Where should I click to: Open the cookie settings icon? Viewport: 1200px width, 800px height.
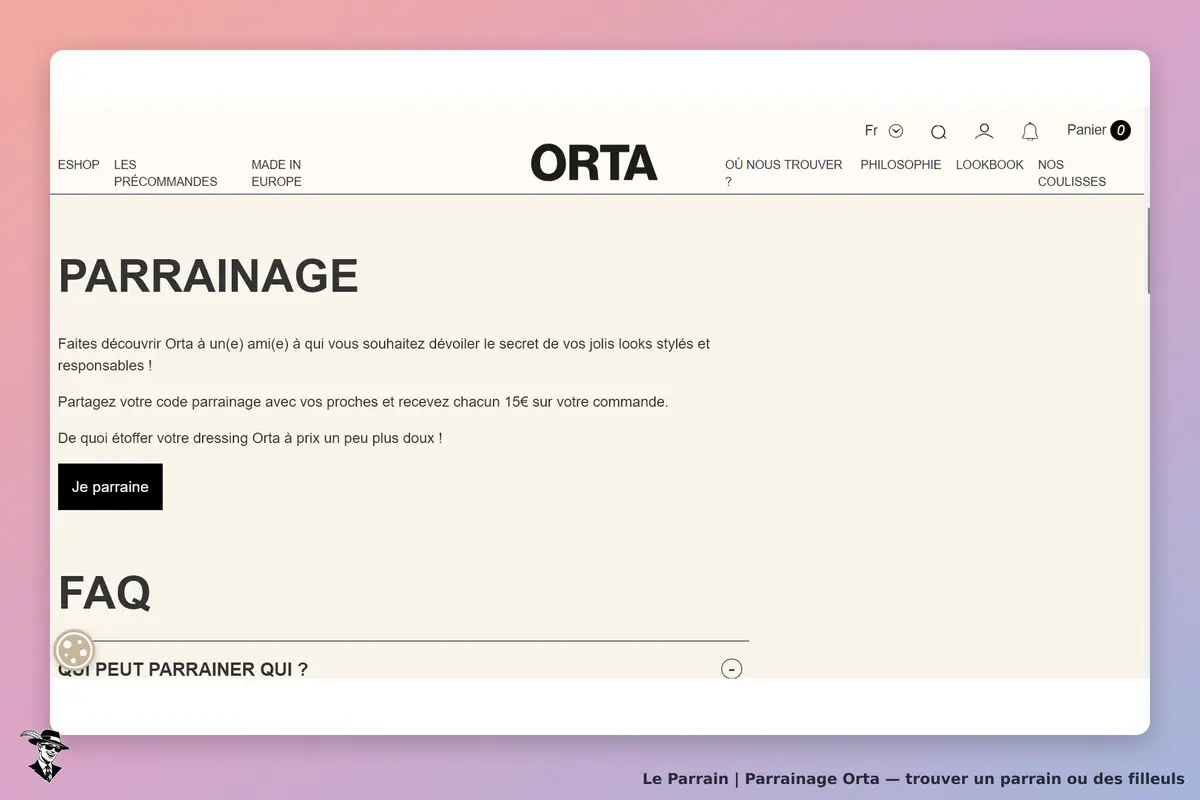point(74,651)
